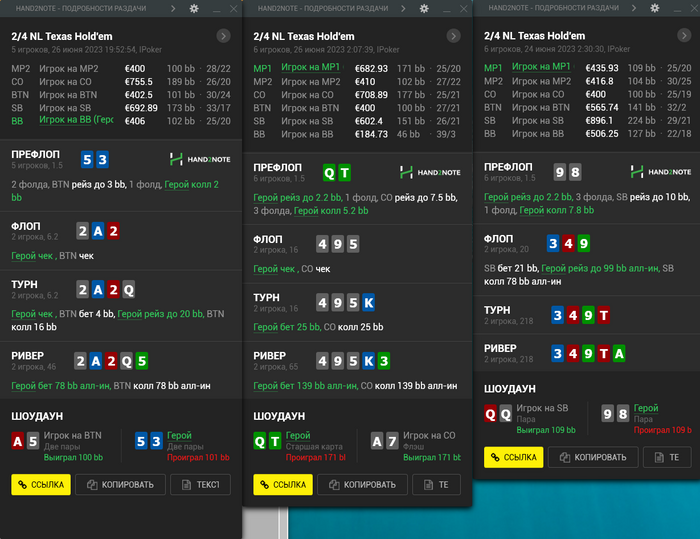This screenshot has width=700, height=539.
Task: Open settings gear in the 5 3 hand window
Action: (x=194, y=8)
